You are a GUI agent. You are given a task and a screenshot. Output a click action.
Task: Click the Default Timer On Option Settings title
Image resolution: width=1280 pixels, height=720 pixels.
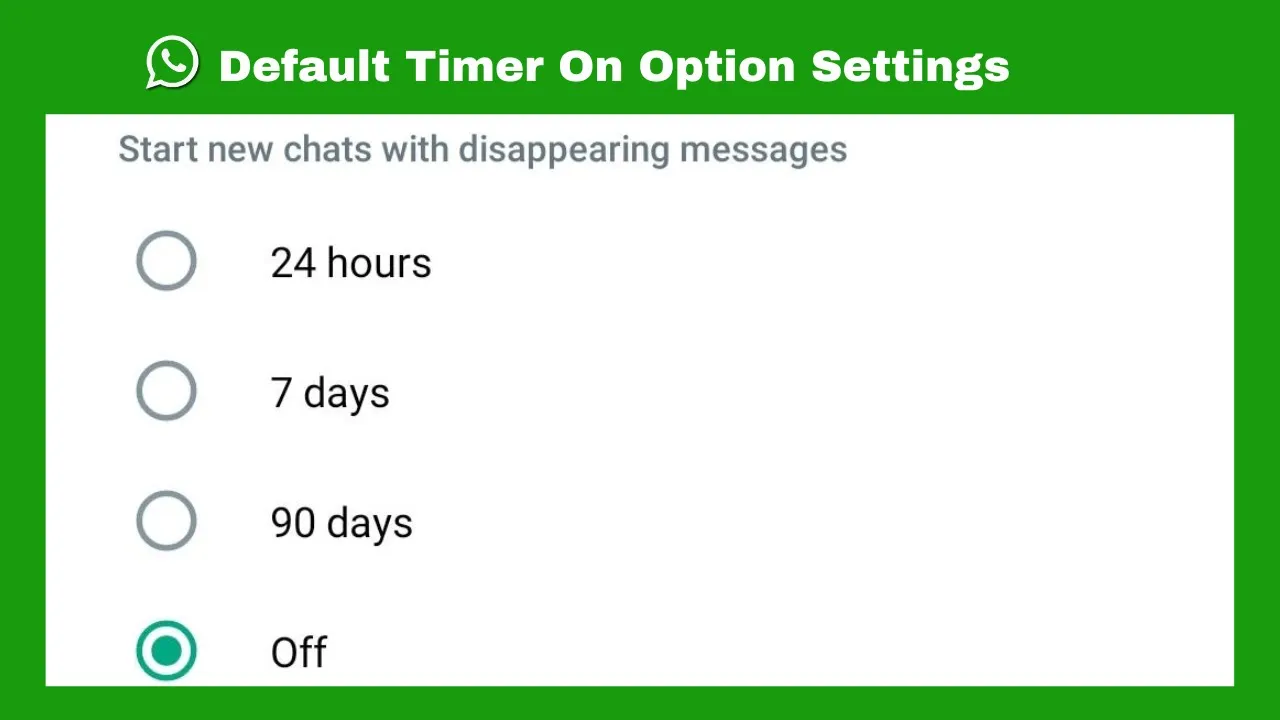(x=614, y=67)
